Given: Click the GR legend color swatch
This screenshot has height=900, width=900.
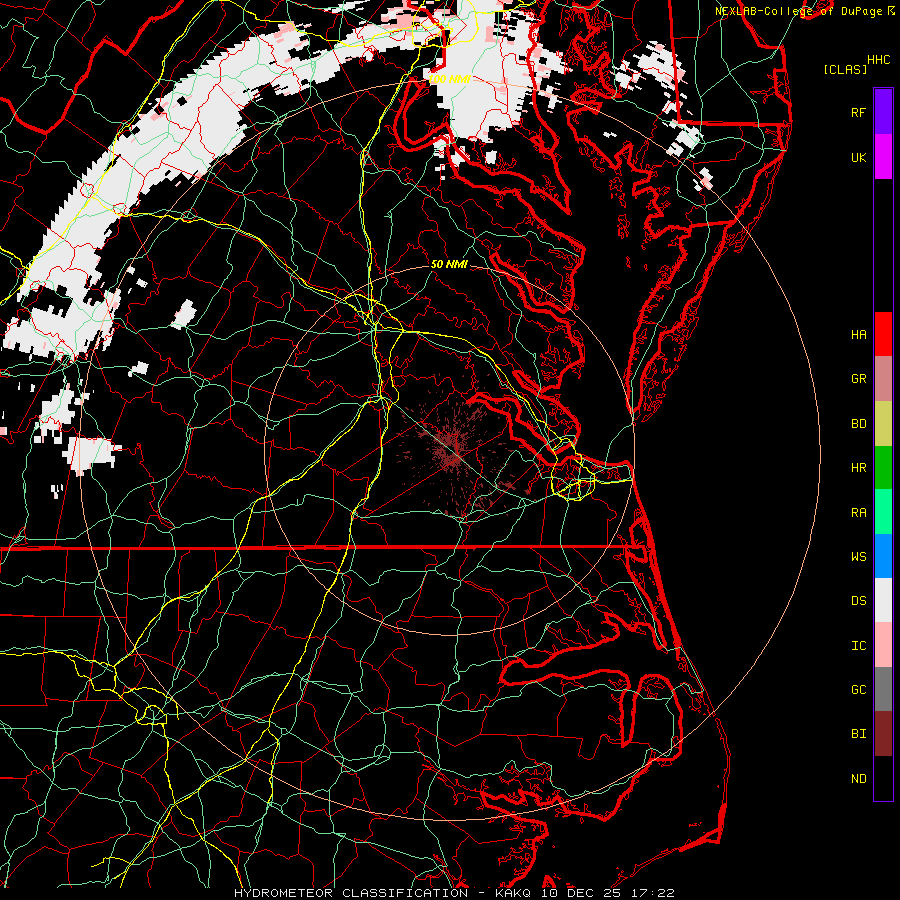Looking at the screenshot, I should tap(883, 379).
